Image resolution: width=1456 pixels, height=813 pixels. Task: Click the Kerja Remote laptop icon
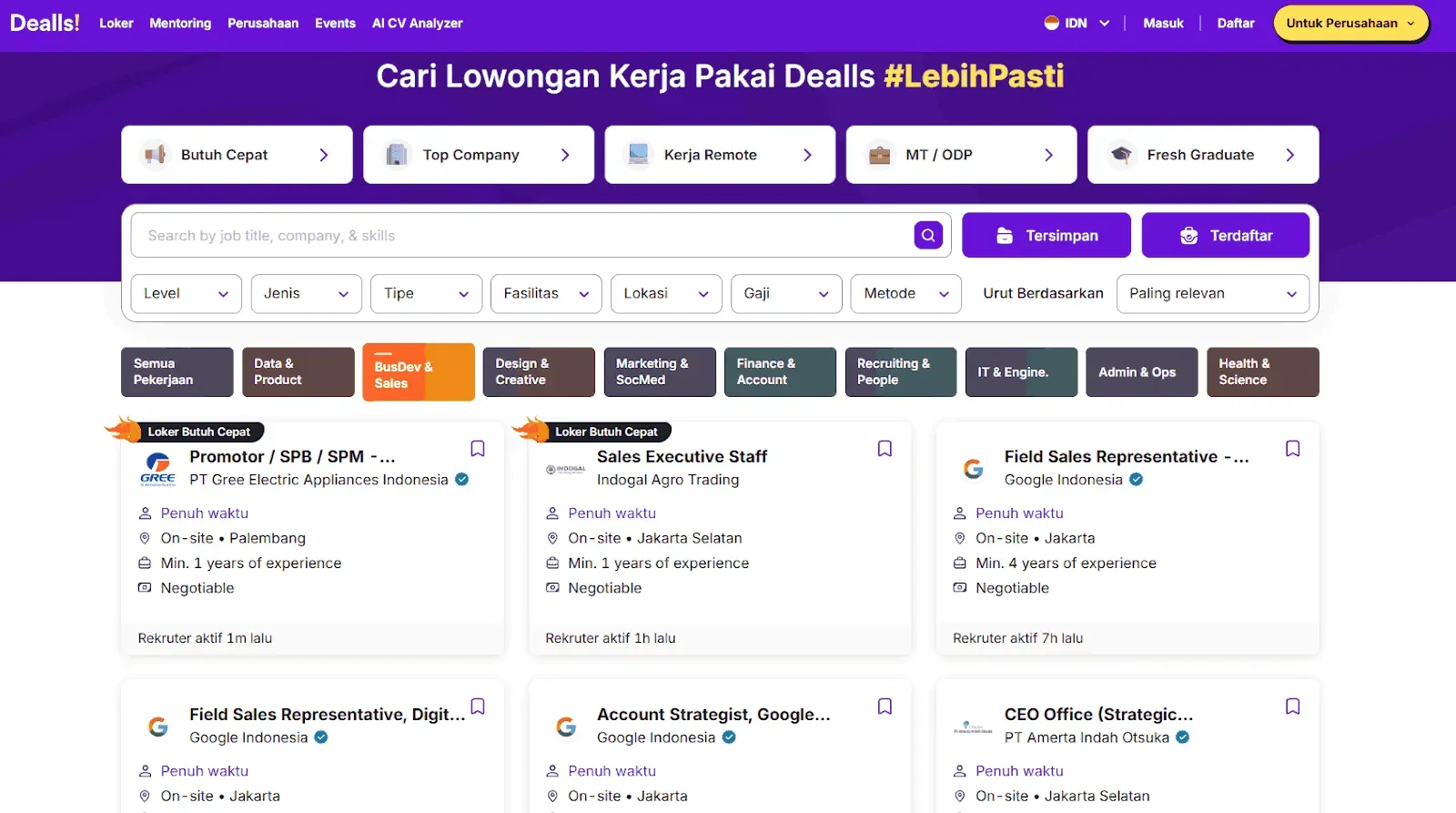click(639, 154)
